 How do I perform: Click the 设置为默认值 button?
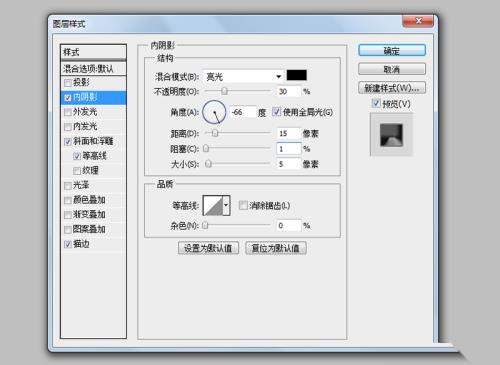(208, 248)
